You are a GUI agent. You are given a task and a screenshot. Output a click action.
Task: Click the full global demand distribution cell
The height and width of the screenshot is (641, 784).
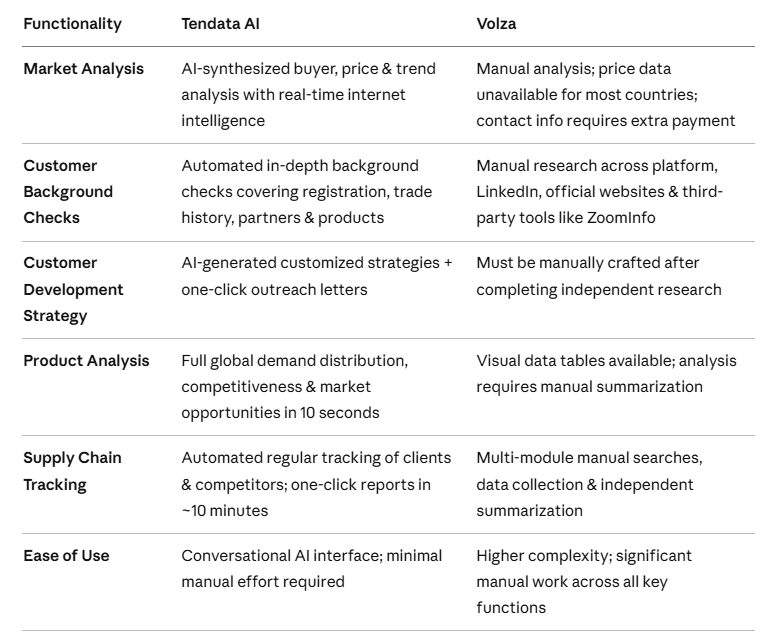[294, 387]
